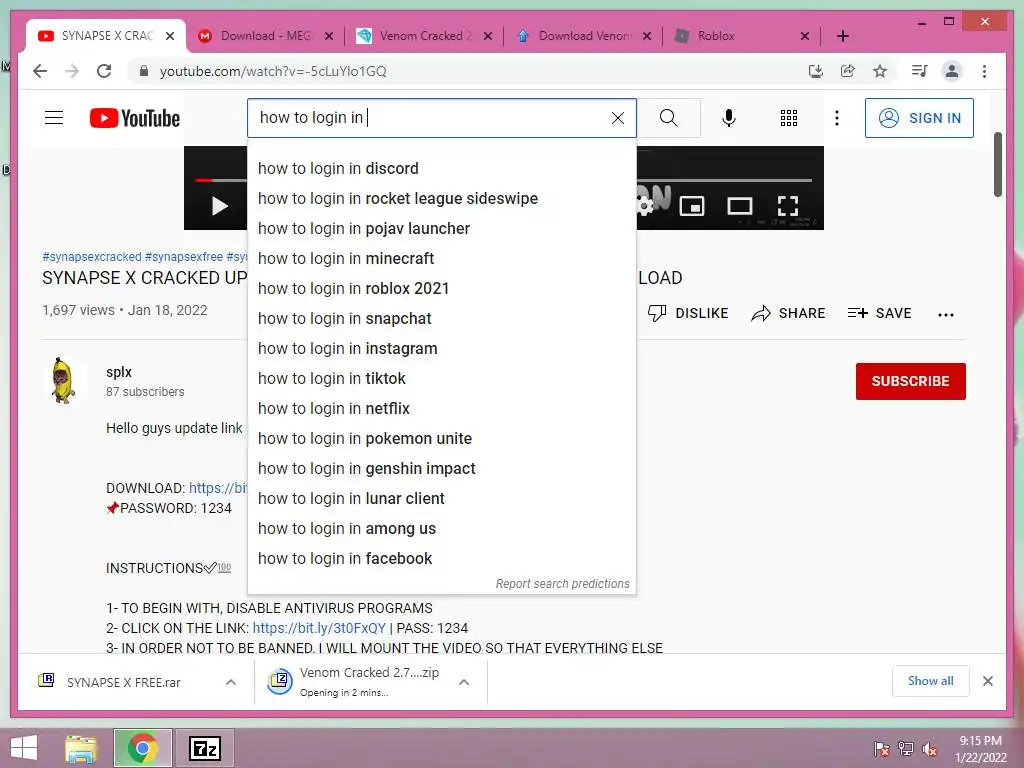Dislike the video
Image resolution: width=1024 pixels, height=768 pixels.
tap(688, 313)
